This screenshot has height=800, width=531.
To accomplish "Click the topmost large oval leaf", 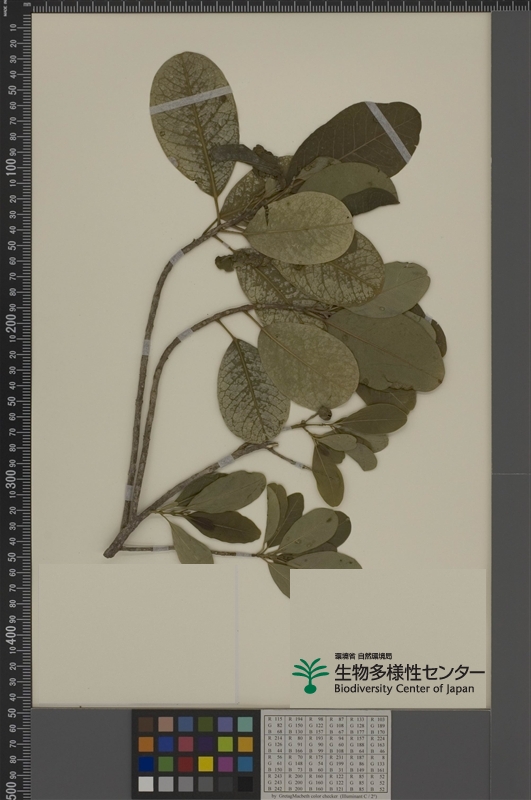I will coord(194,122).
